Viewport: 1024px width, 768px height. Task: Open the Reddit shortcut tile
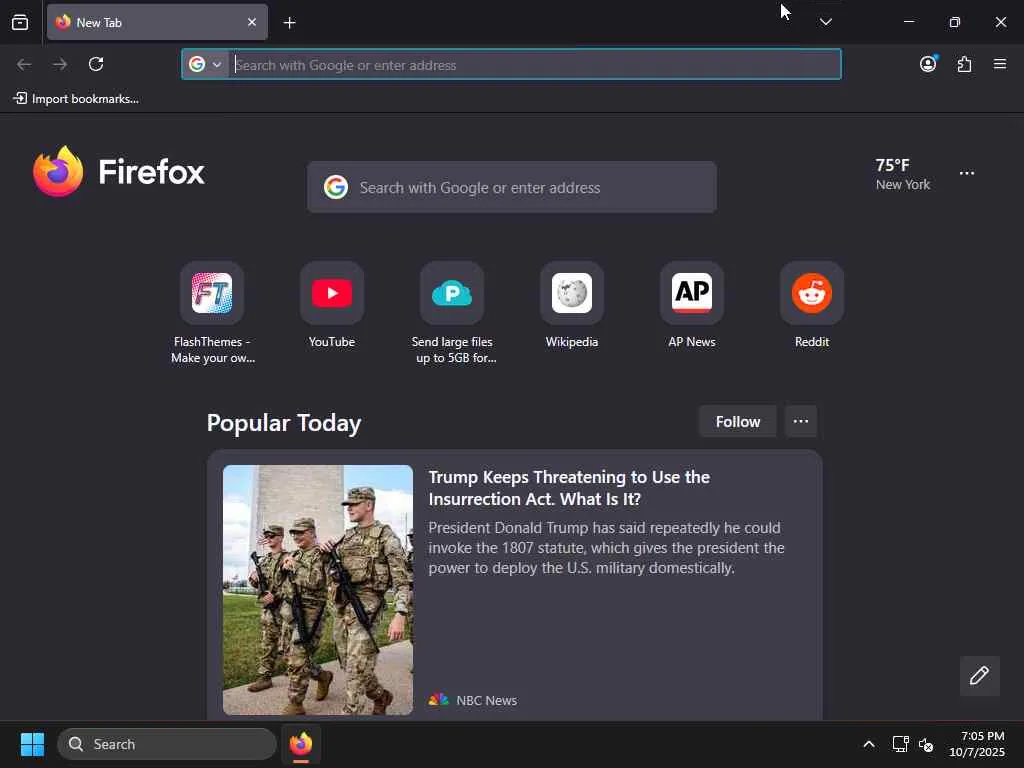[x=812, y=293]
